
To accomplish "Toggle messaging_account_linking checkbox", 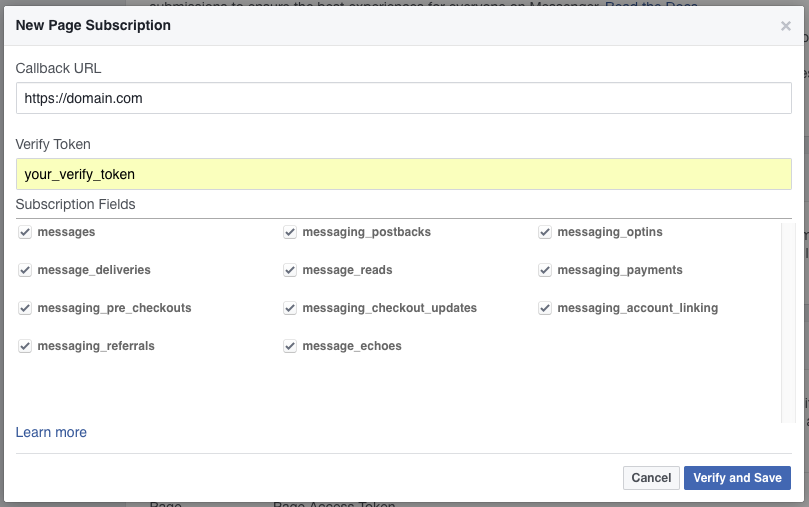I will coord(545,308).
